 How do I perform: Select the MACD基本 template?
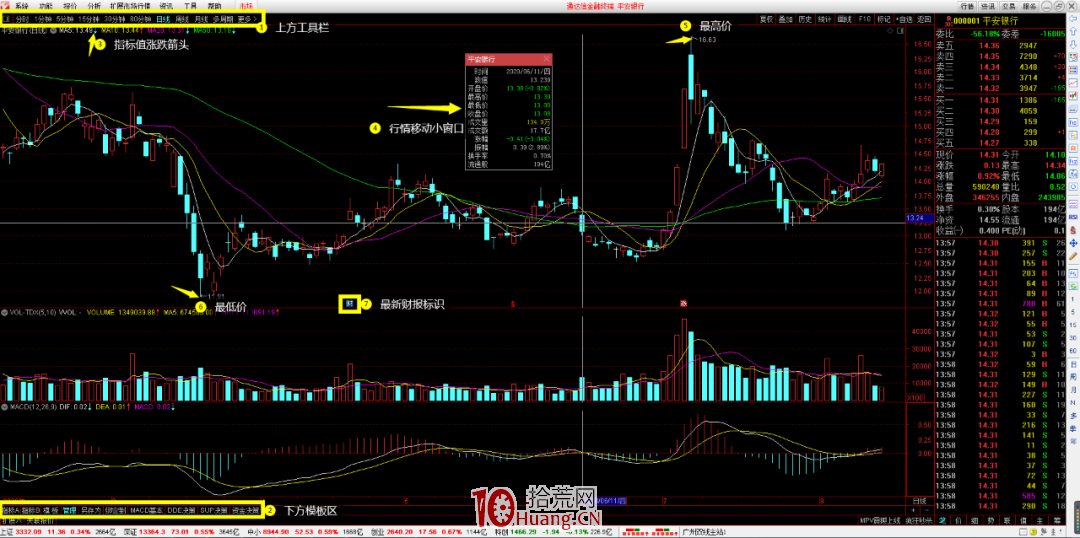click(145, 510)
